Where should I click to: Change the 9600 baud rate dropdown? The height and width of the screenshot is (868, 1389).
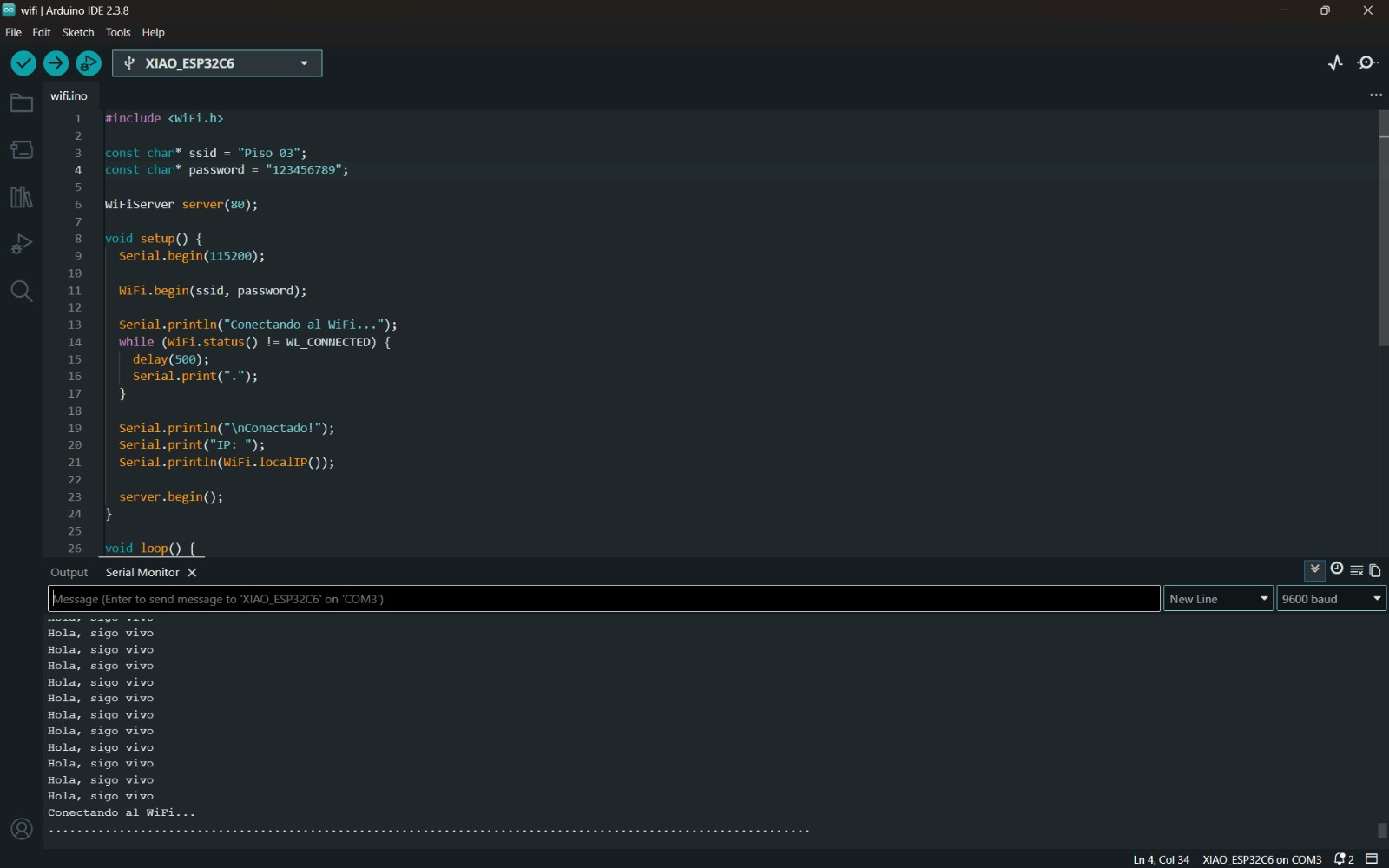[1331, 599]
